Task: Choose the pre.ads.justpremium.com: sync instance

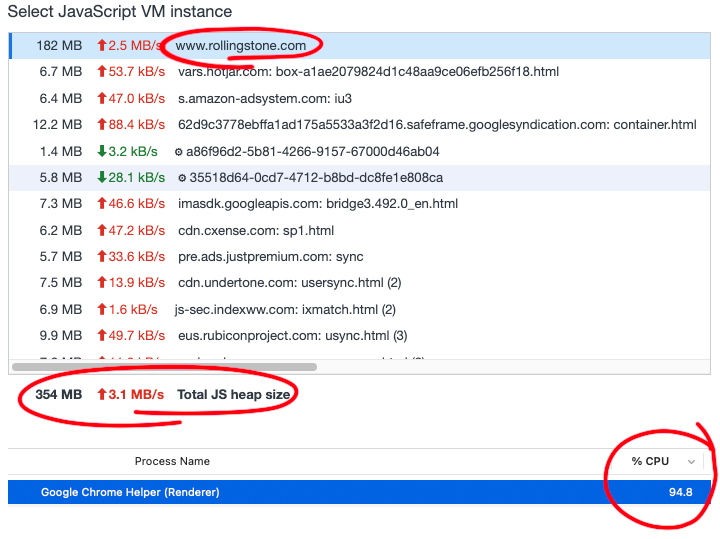Action: pos(360,257)
